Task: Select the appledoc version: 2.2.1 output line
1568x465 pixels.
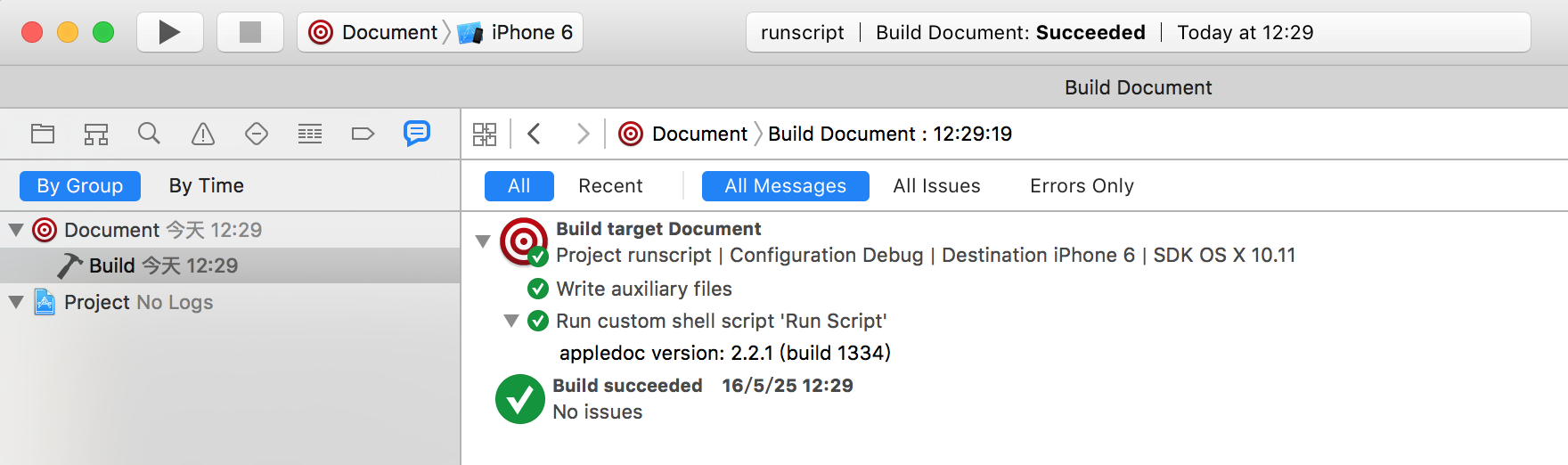Action: click(x=725, y=353)
